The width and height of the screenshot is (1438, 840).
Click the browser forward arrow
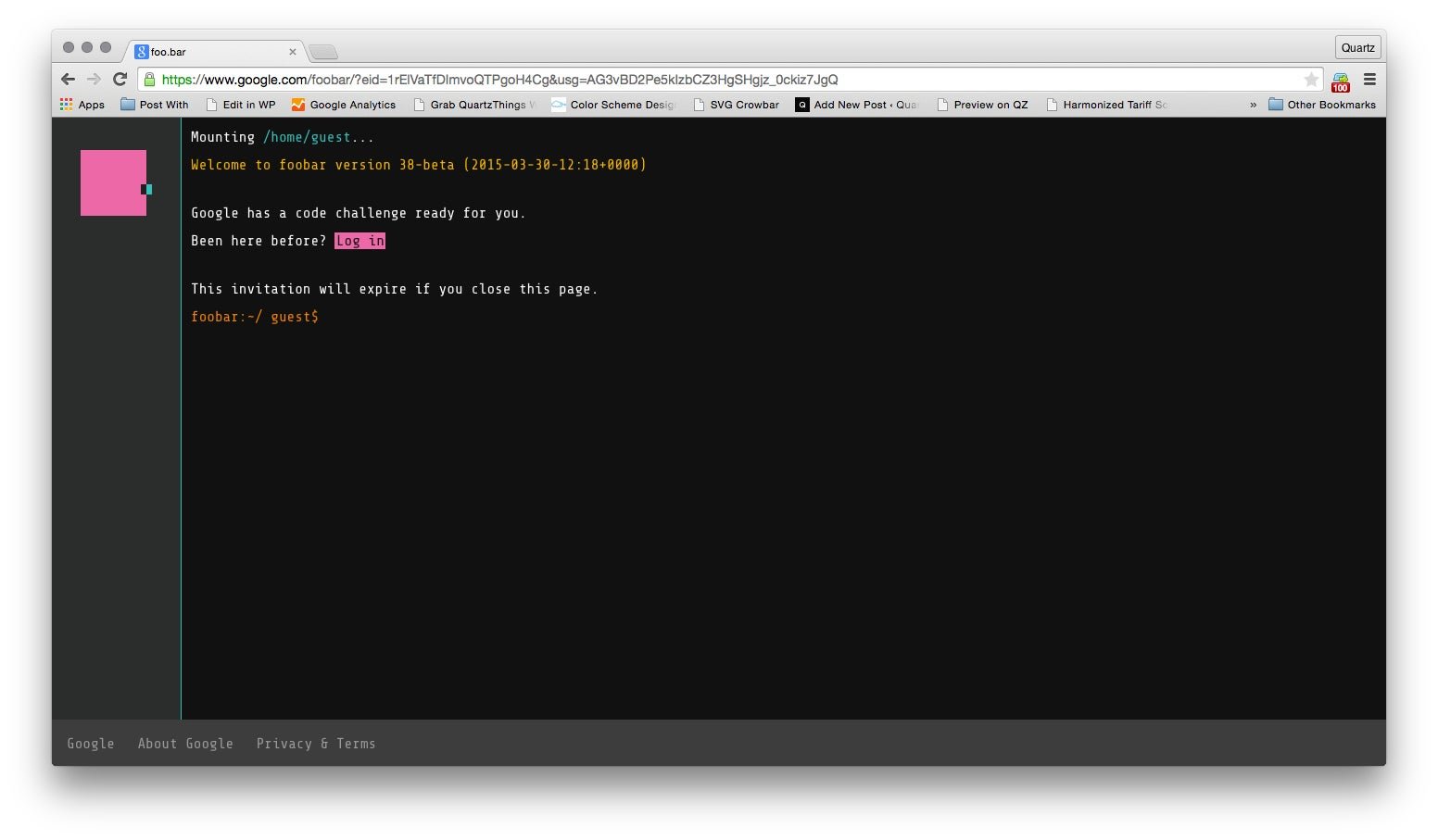(x=94, y=80)
